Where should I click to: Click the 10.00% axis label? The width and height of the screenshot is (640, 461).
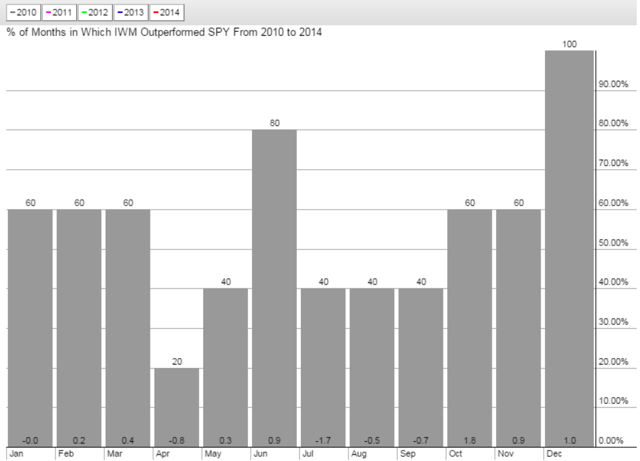coord(613,401)
